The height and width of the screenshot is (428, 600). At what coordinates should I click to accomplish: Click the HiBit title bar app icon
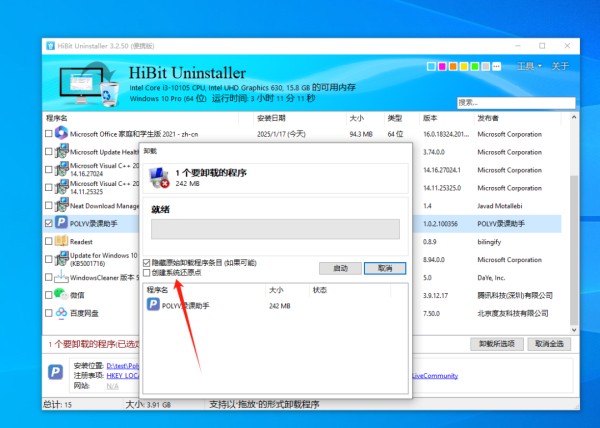[x=50, y=46]
